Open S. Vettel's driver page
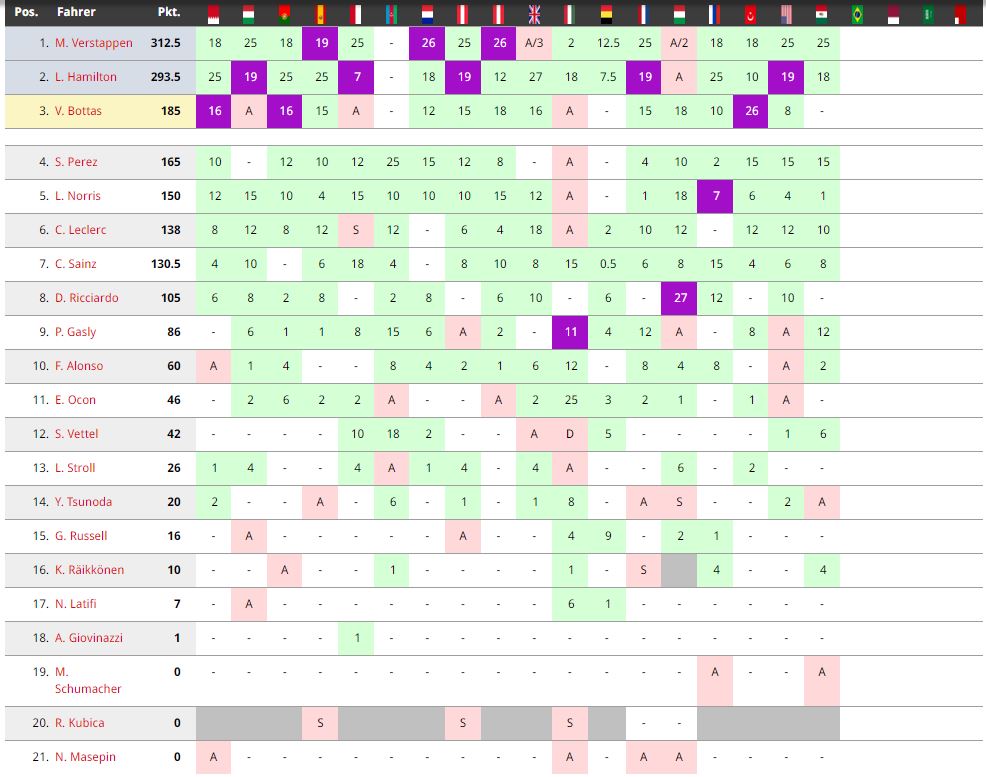The image size is (986, 777). (76, 434)
